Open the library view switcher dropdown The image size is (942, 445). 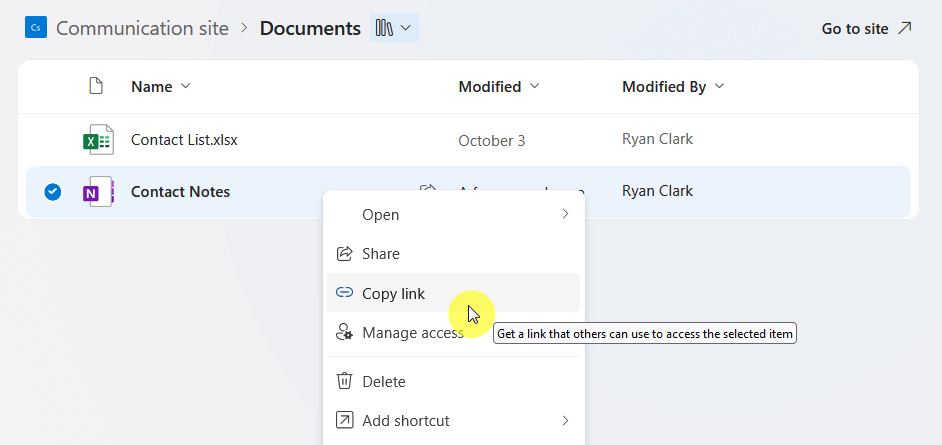click(x=394, y=28)
